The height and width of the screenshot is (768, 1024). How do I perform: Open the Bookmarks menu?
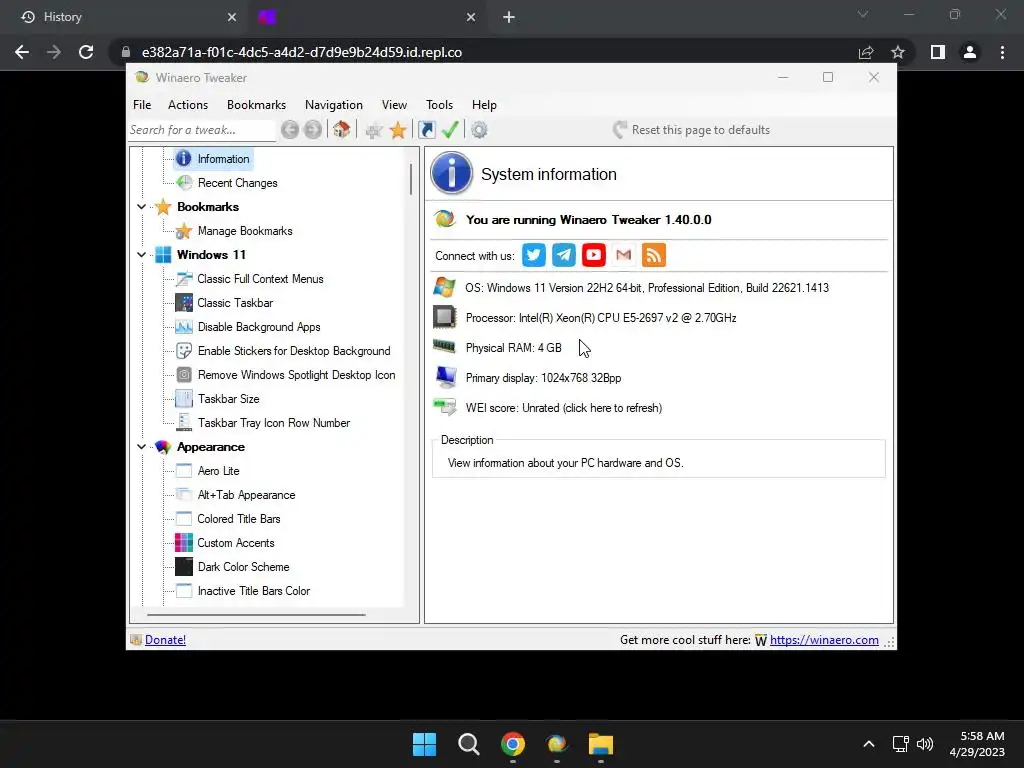coord(256,104)
